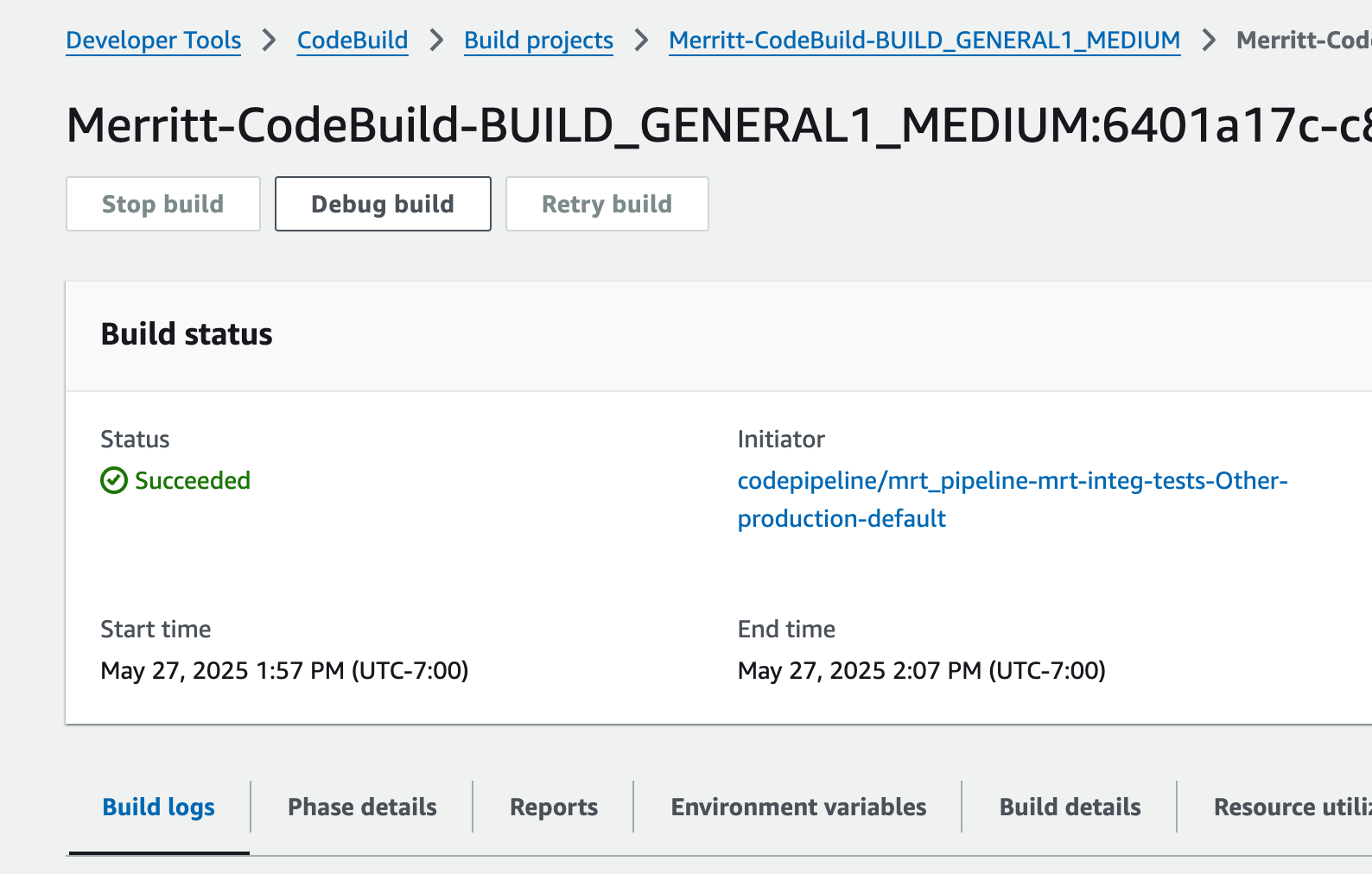1372x874 pixels.
Task: Click the current build breadcrumb at the end
Action: [x=1304, y=41]
